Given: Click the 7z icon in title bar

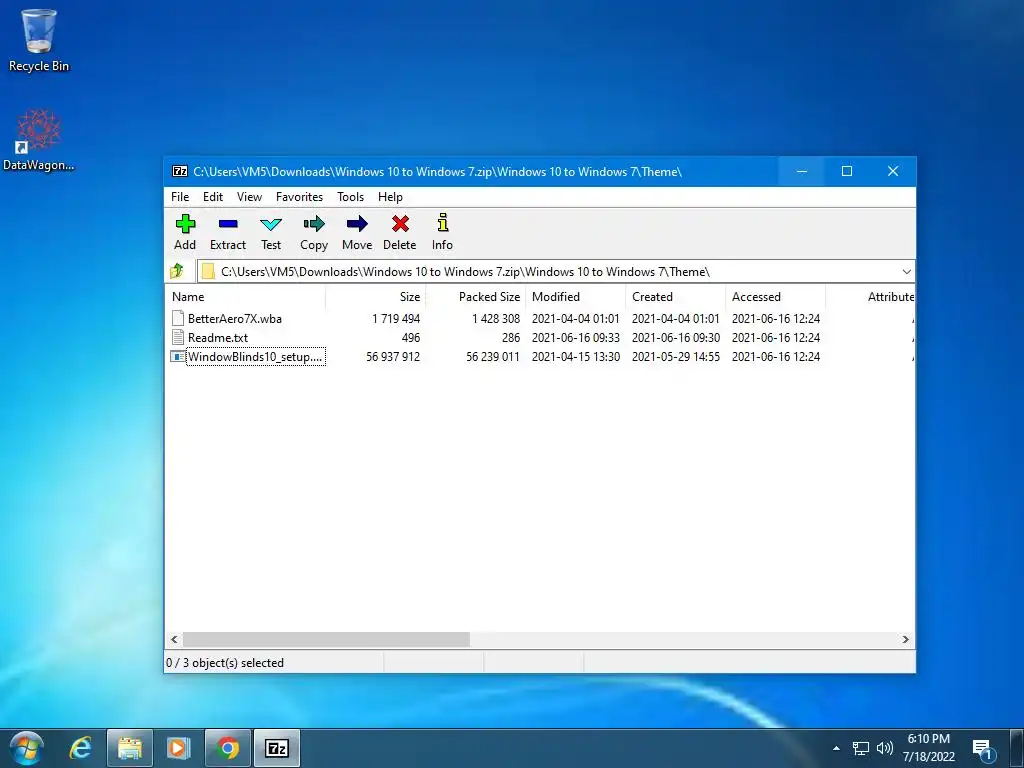Looking at the screenshot, I should coord(180,171).
